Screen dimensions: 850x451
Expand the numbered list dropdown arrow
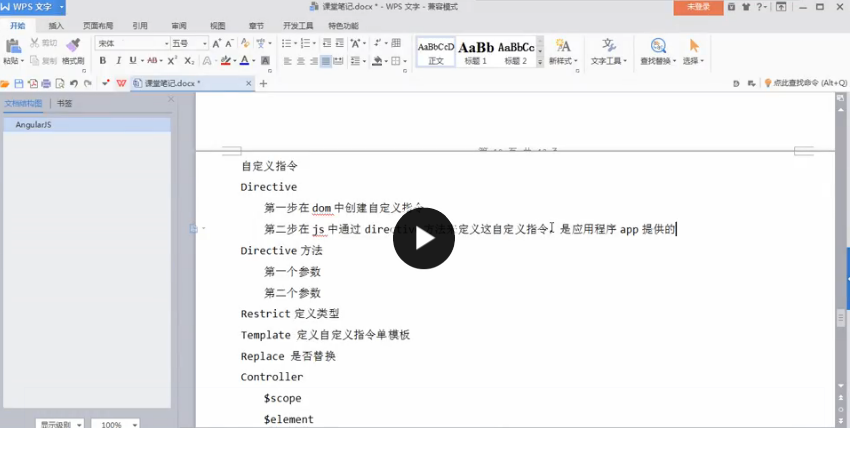(314, 43)
